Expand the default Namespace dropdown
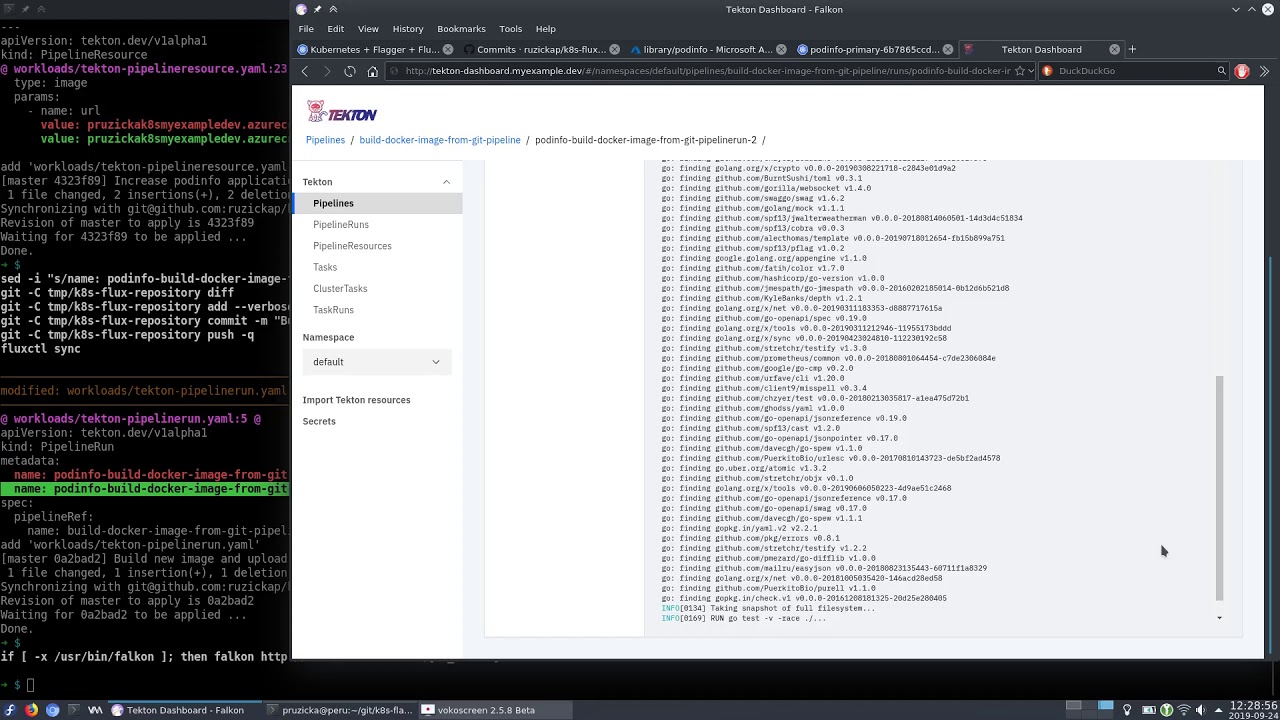This screenshot has width=1280, height=720. 377,362
